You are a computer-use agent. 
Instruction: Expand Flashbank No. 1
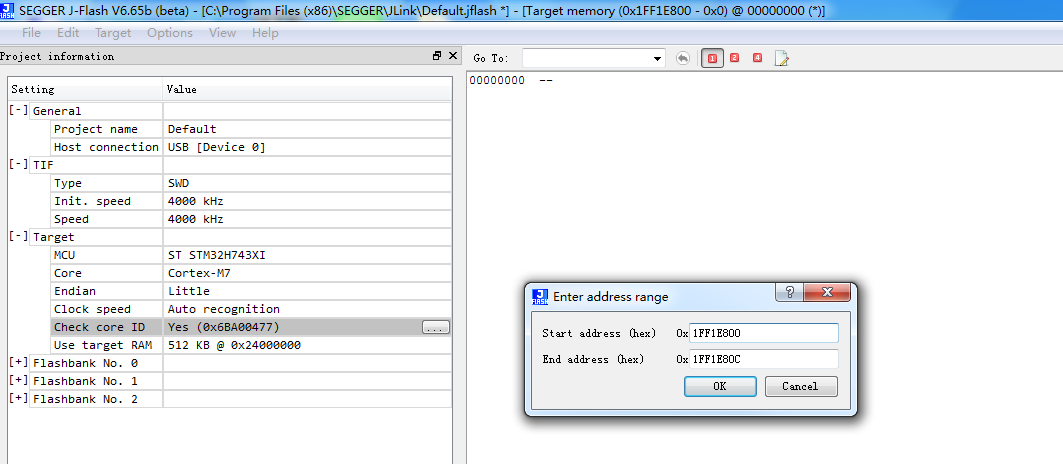18,381
